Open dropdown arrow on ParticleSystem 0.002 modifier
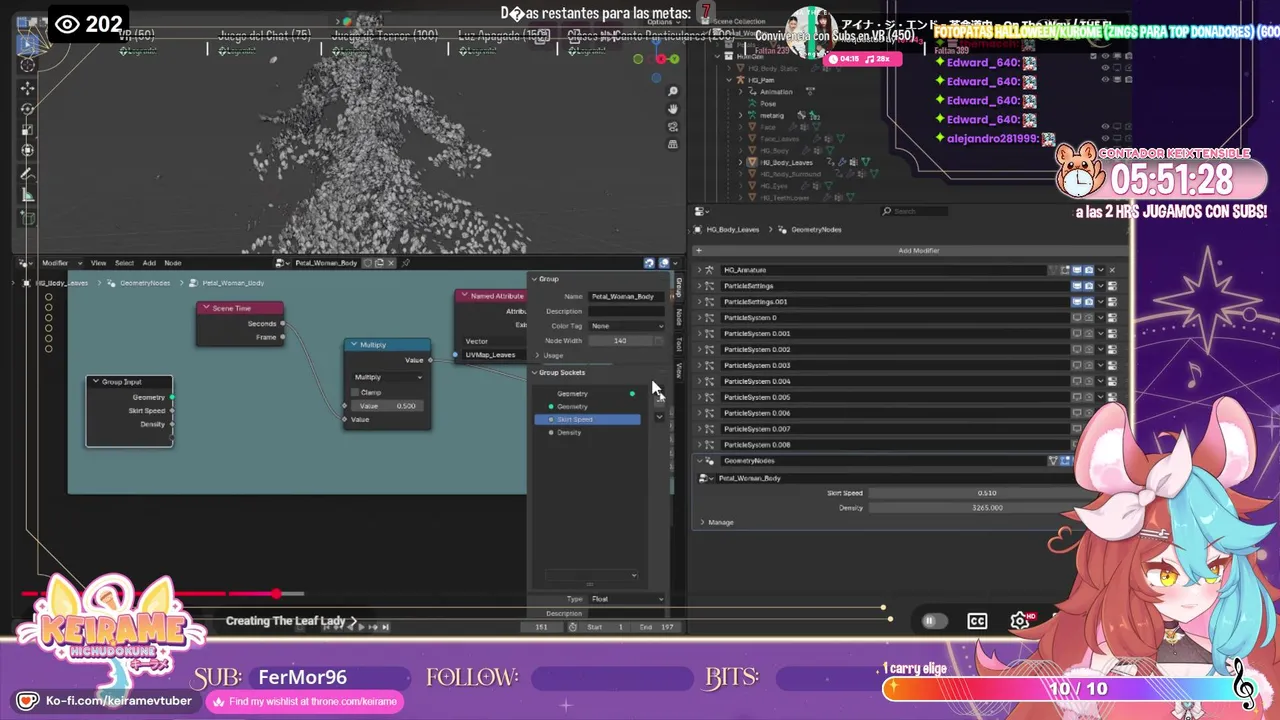This screenshot has width=1280, height=720. [x=1101, y=350]
